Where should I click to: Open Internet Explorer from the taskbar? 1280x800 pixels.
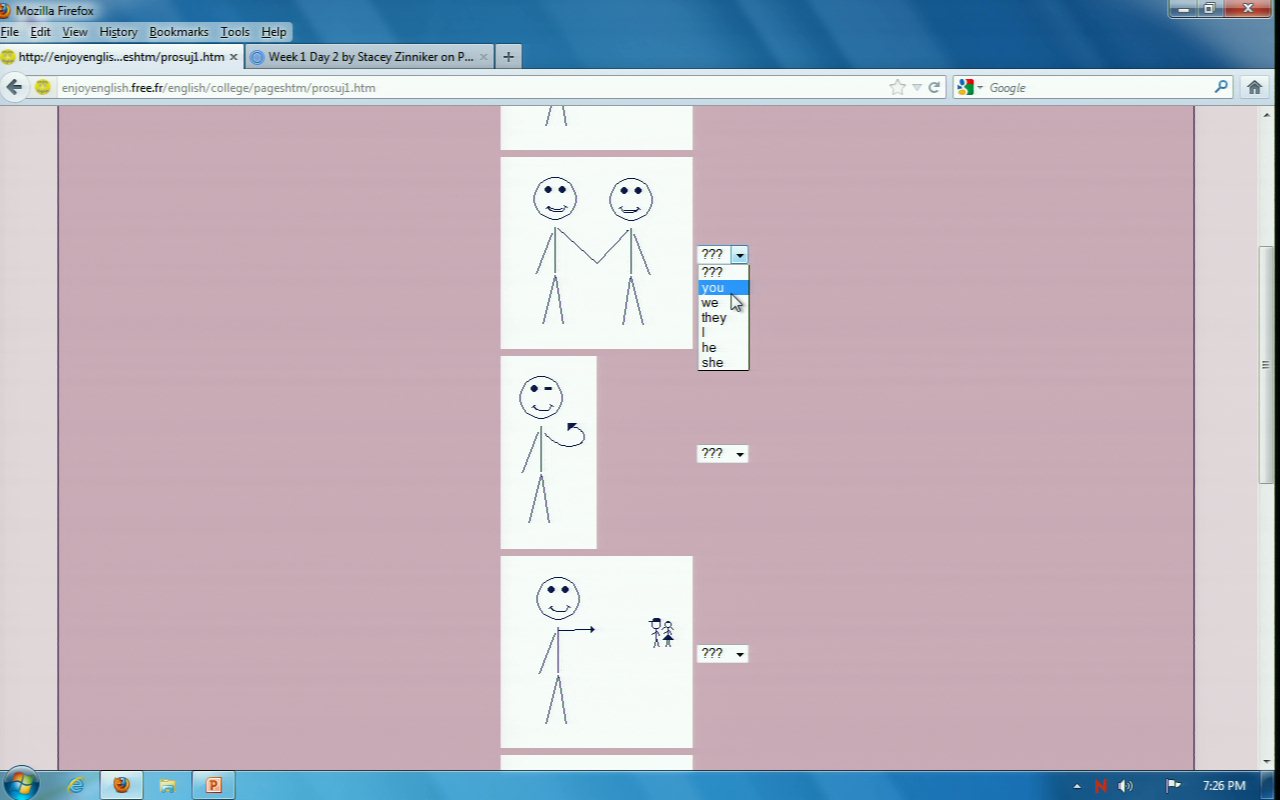coord(76,785)
